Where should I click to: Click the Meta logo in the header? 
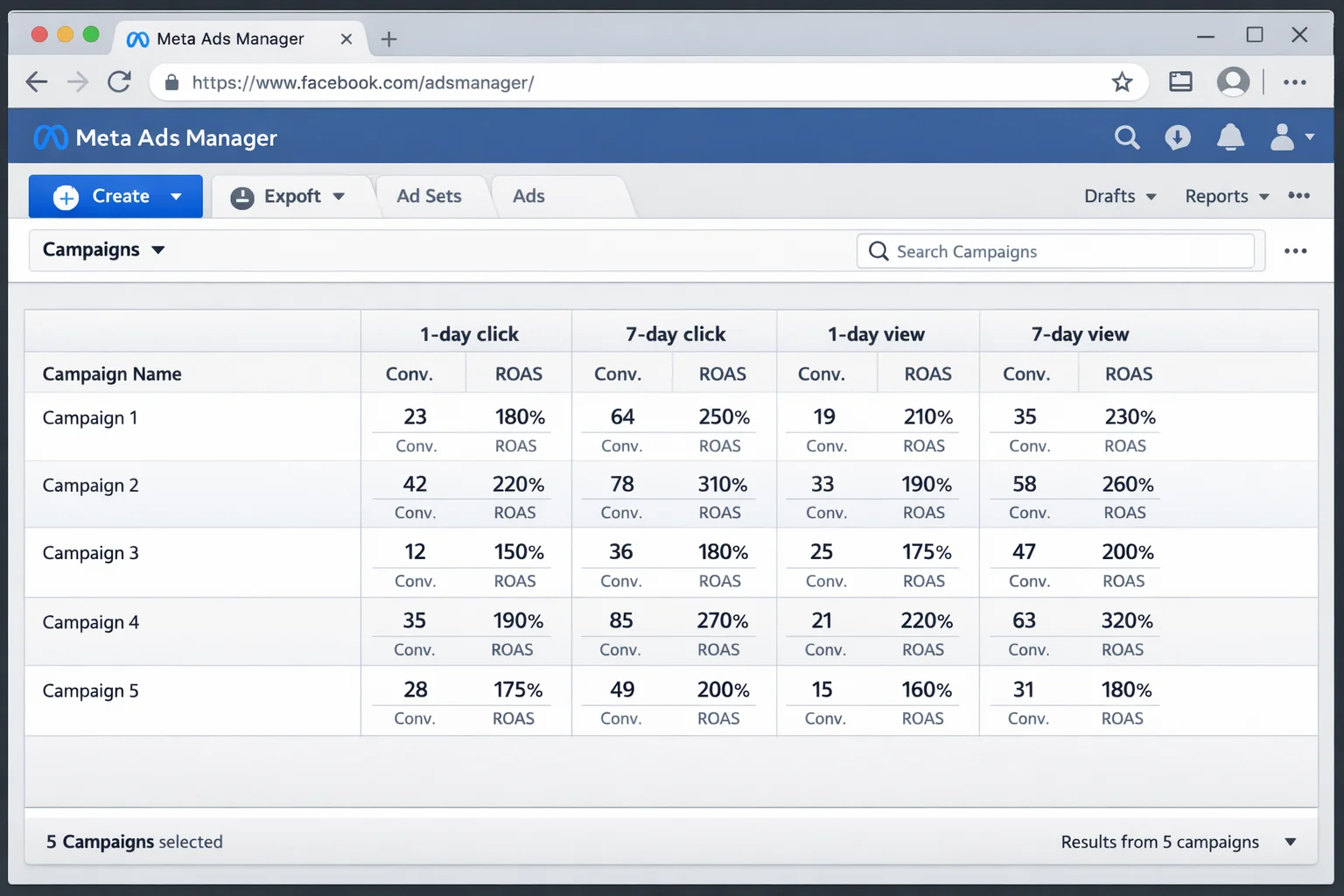[50, 137]
